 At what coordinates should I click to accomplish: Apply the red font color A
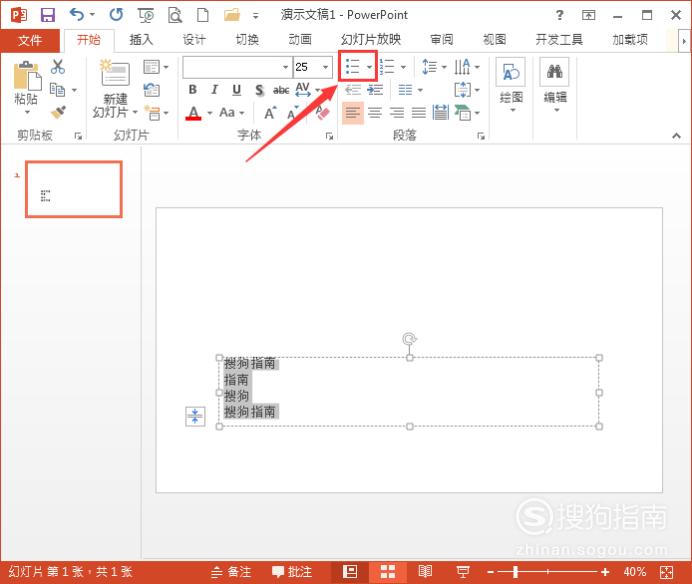tap(193, 113)
